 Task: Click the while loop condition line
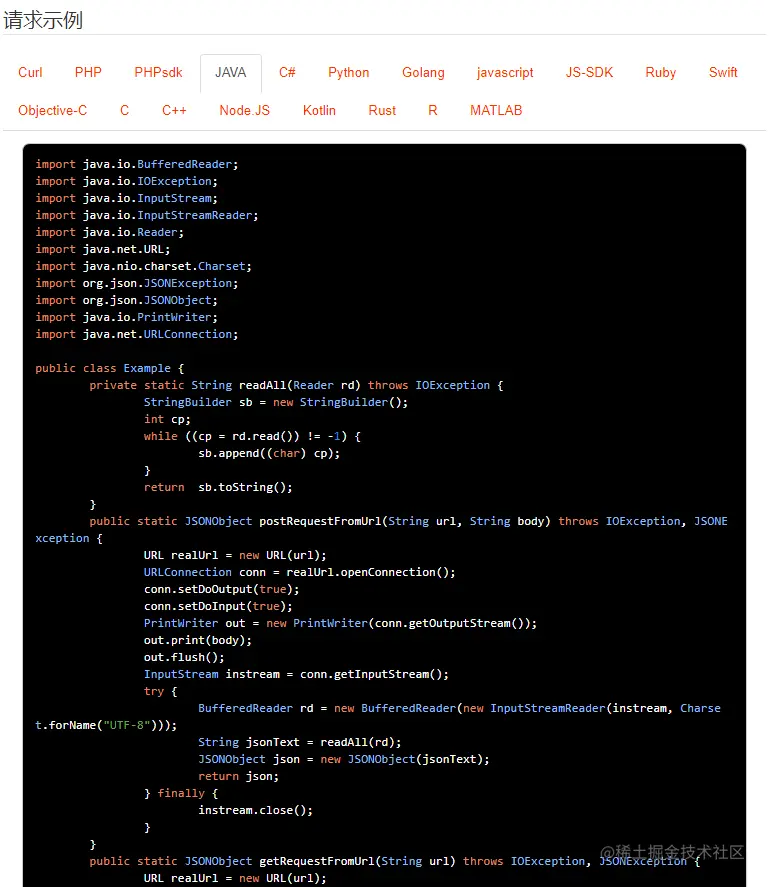(252, 436)
